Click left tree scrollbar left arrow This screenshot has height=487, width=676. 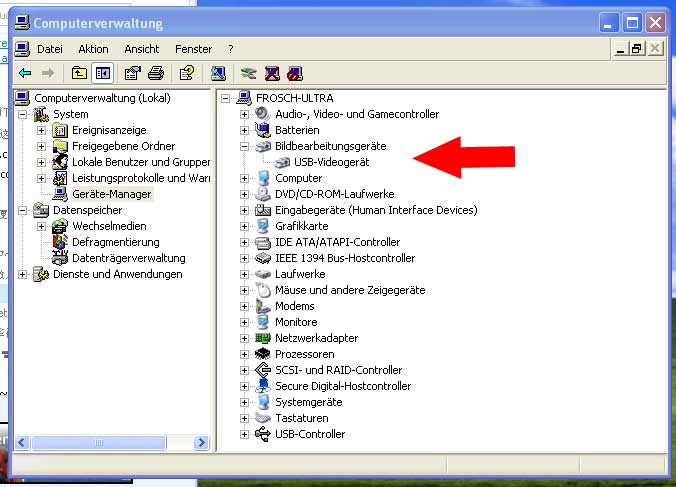click(x=22, y=442)
